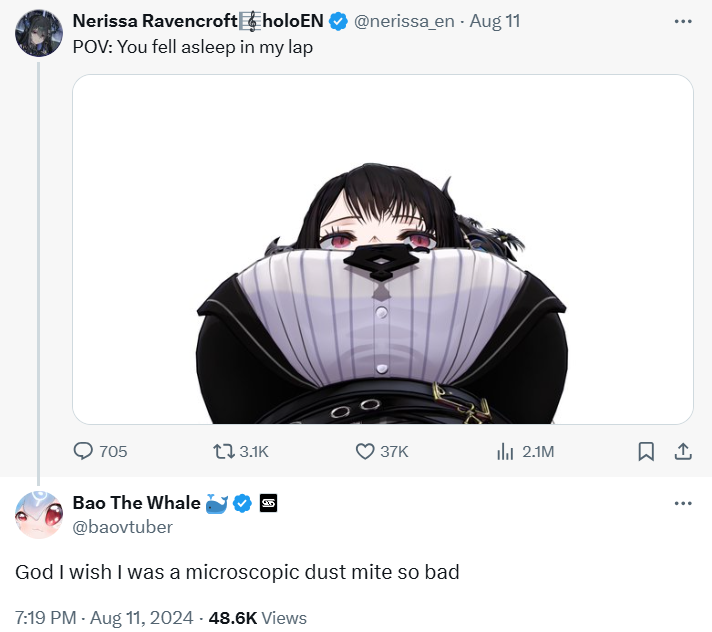Screen dimensions: 712x632
Task: View analytics icon showing 2.1M
Action: [505, 451]
